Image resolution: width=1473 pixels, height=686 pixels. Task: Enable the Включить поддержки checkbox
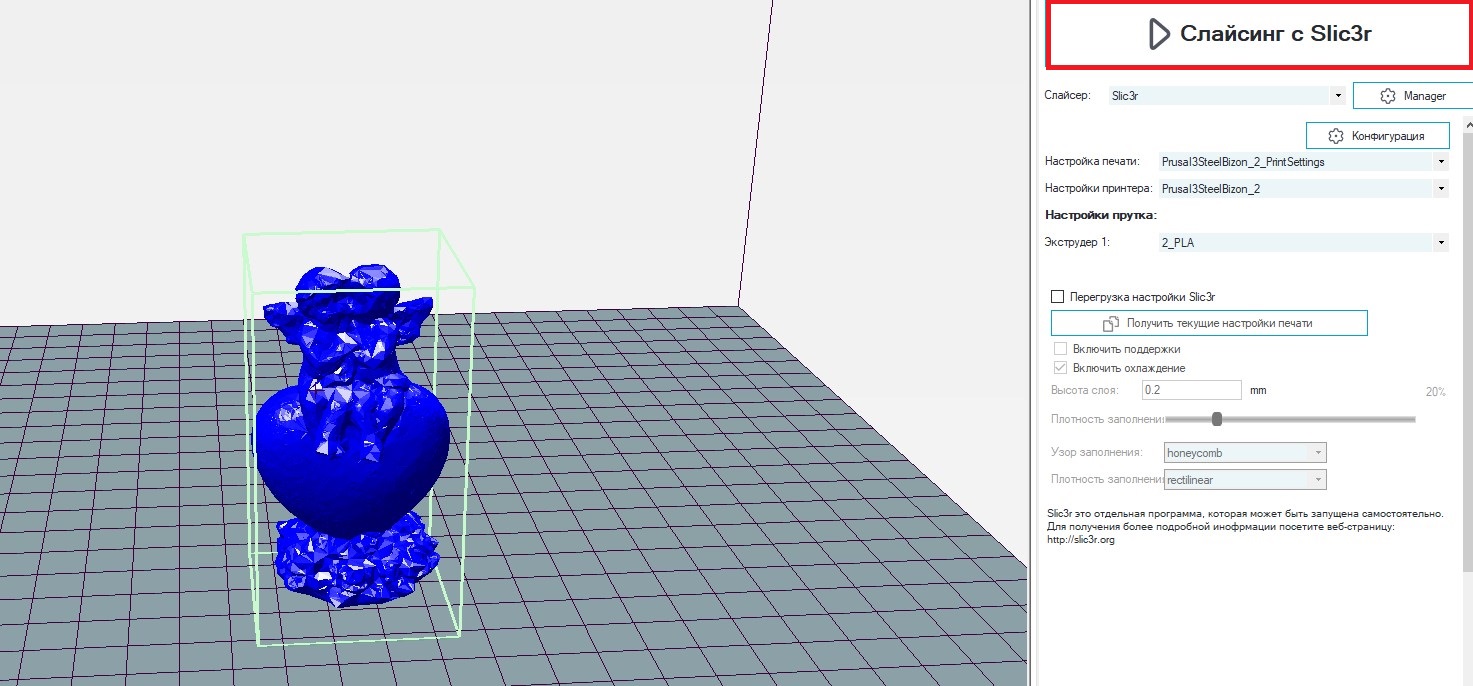[x=1061, y=349]
